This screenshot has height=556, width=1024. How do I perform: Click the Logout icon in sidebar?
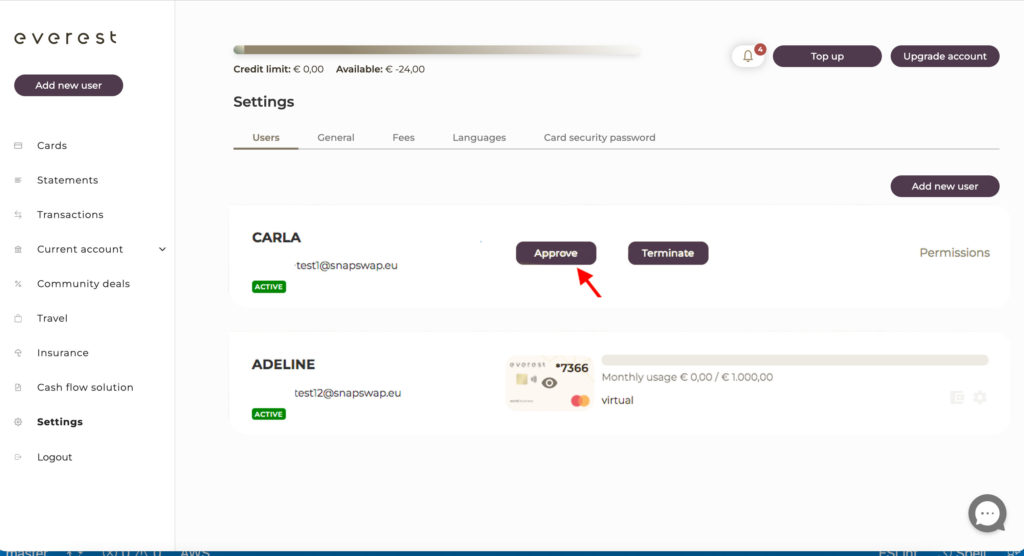click(x=18, y=457)
